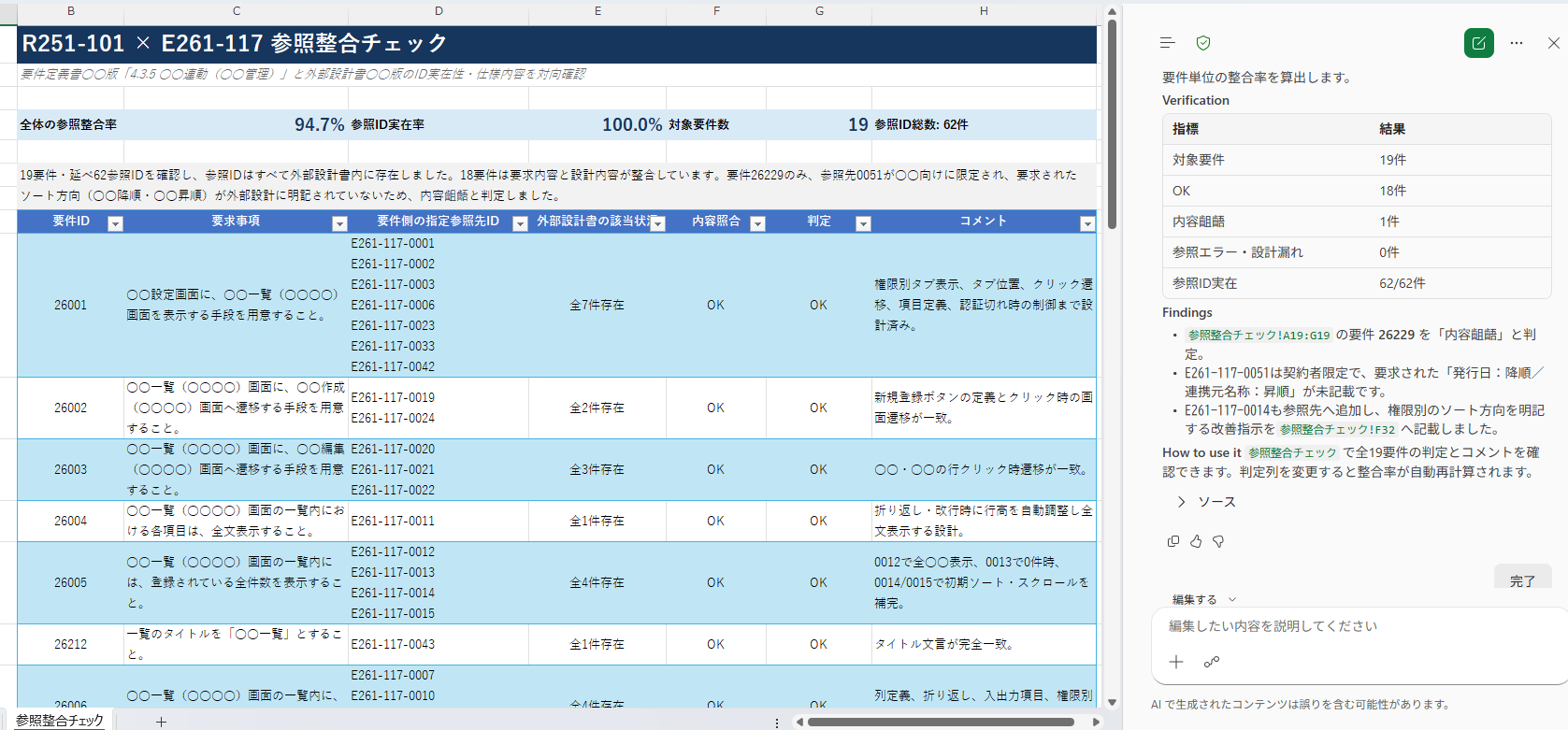Click the 参照エラー・設計漏れ row in the panel
Image resolution: width=1568 pixels, height=730 pixels.
point(1357,252)
